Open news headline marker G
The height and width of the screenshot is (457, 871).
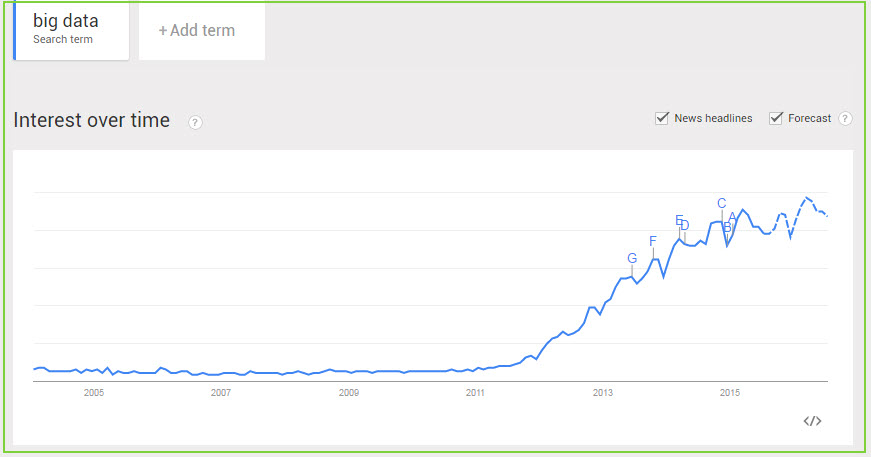tap(632, 258)
